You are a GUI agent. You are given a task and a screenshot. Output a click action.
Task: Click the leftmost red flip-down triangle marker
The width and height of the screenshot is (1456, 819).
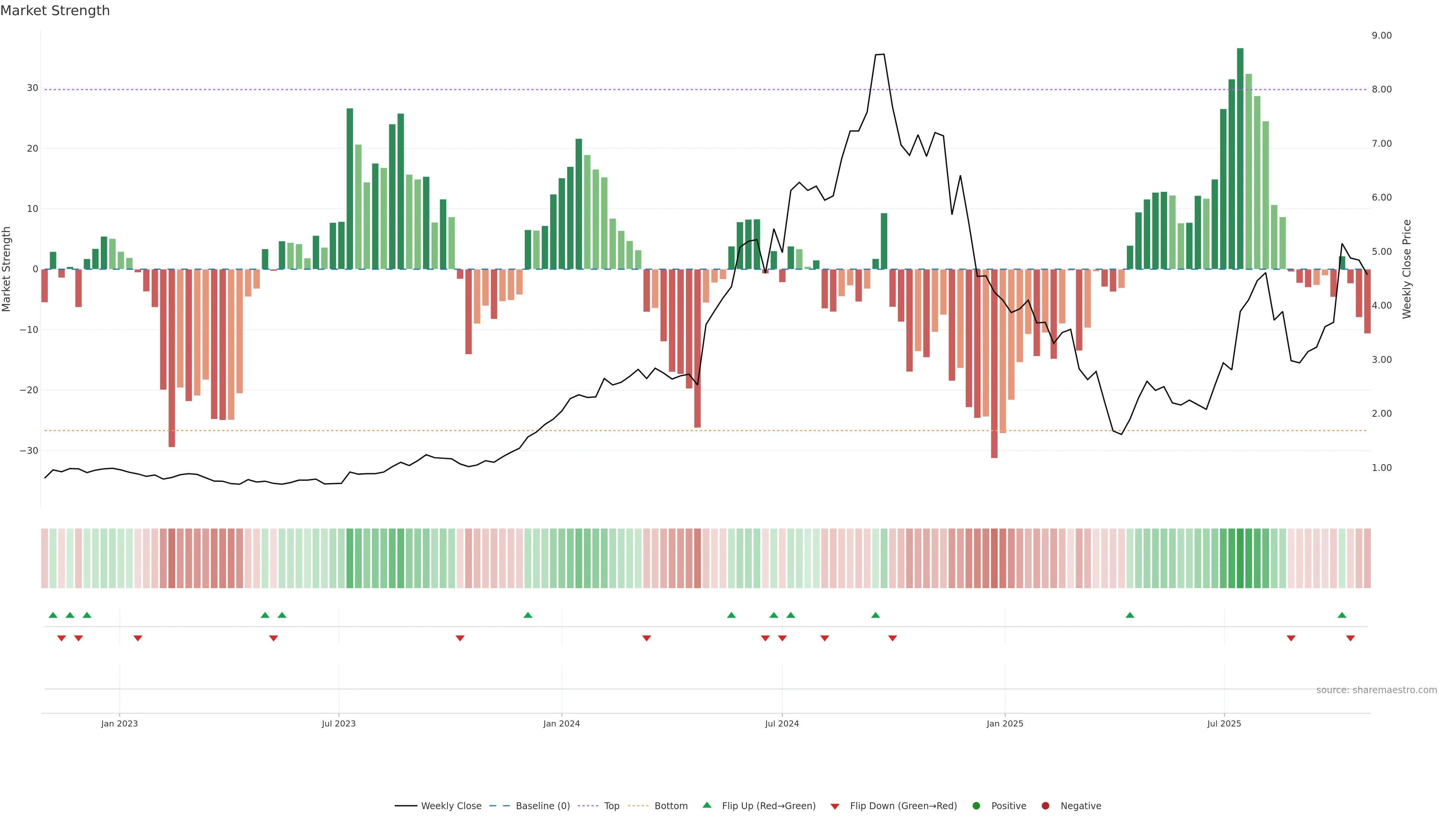coord(61,638)
